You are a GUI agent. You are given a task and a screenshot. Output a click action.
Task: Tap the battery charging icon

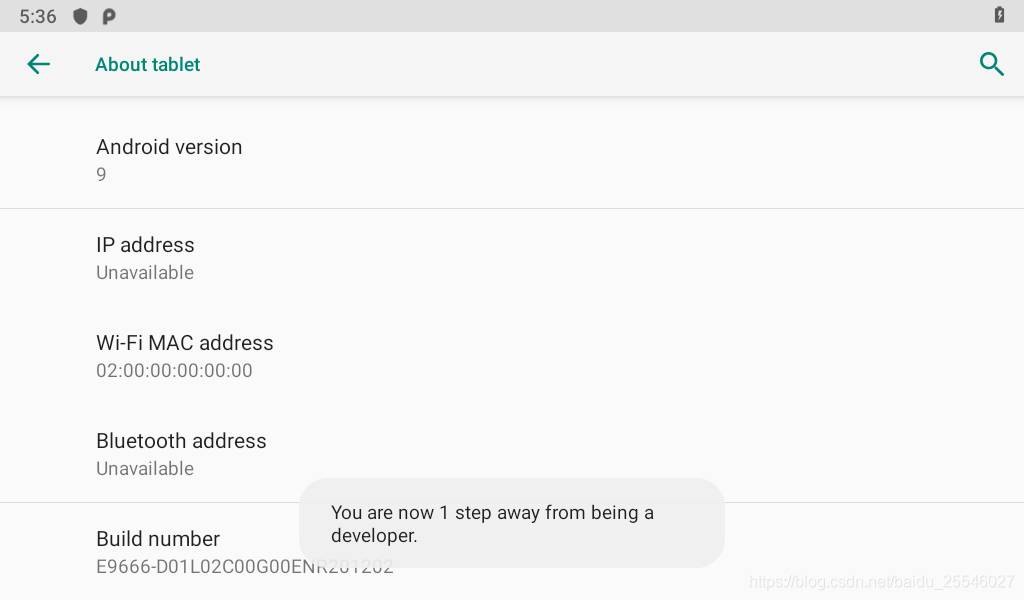click(999, 15)
